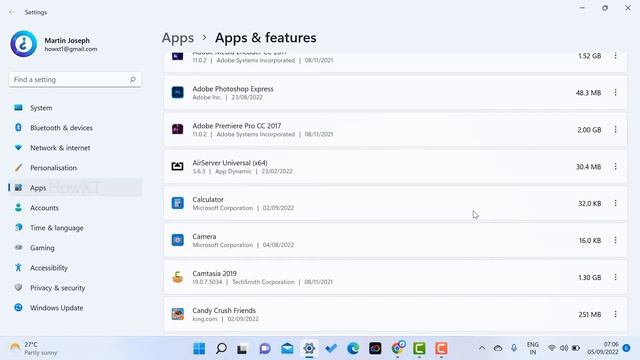Open three-dot menu for the 1.52 GB app
The image size is (640, 360).
coord(615,56)
